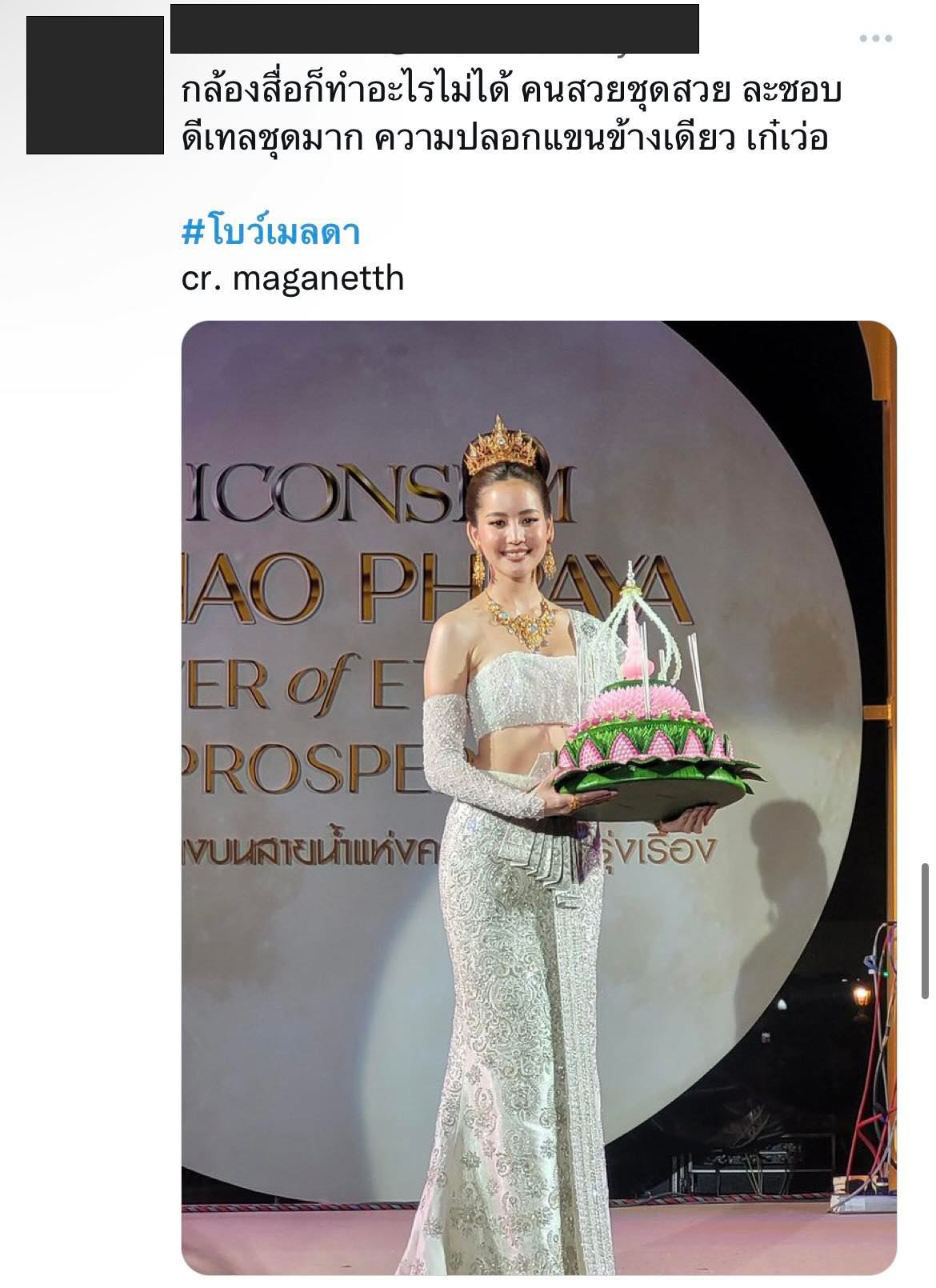Open the blacked-out profile avatar
936x1288 pixels.
95,85
